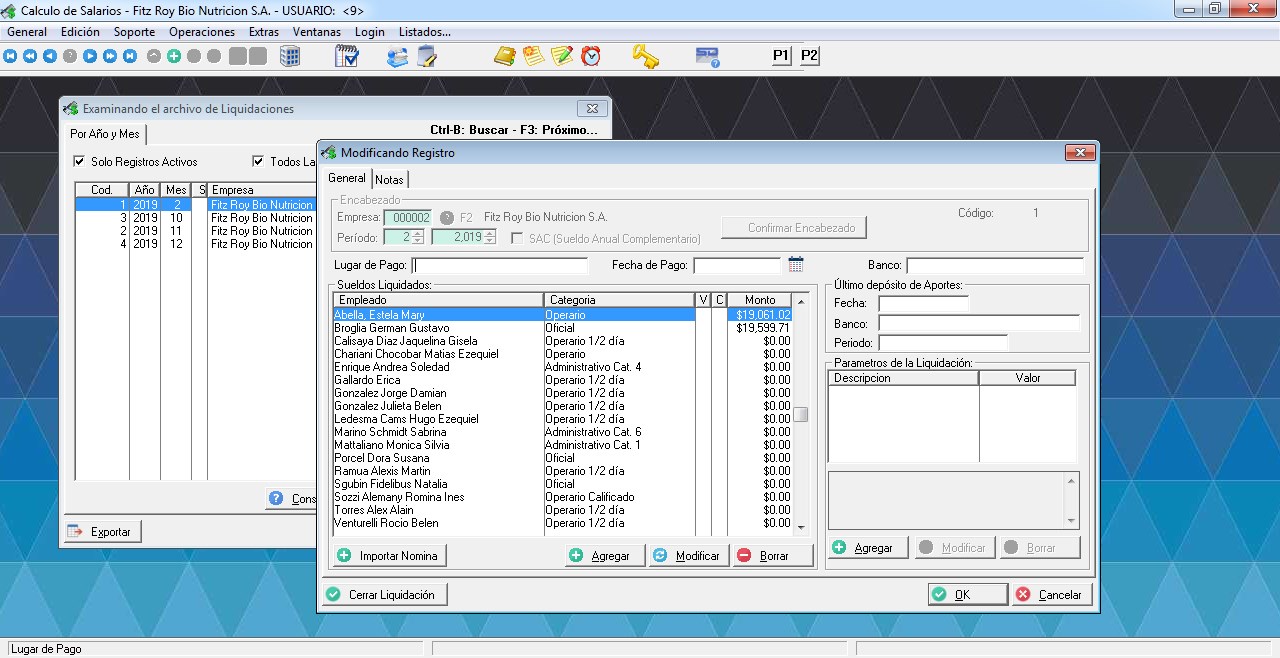The width and height of the screenshot is (1280, 658).
Task: Open the brown book icon in toolbar
Action: click(x=505, y=56)
